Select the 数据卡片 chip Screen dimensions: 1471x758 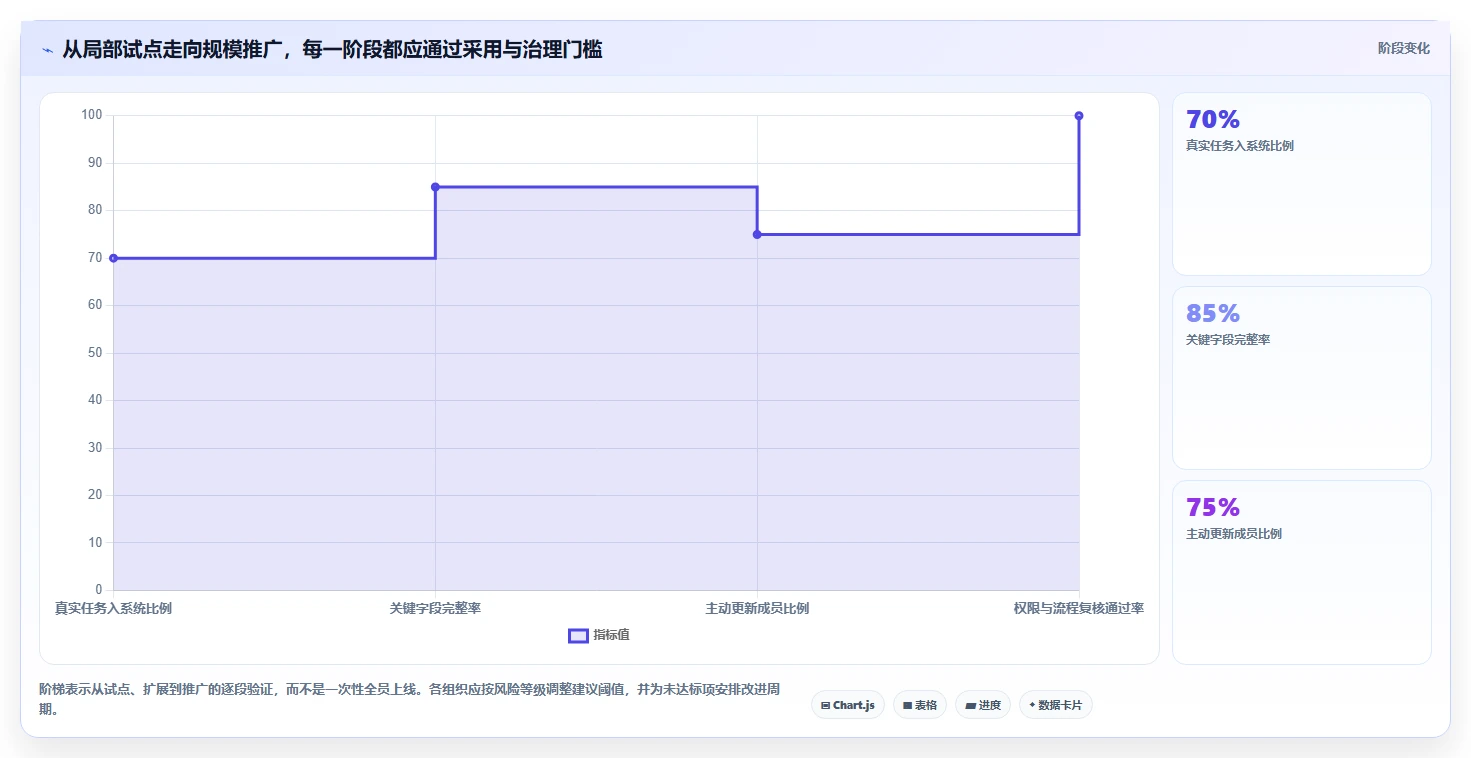(1055, 705)
